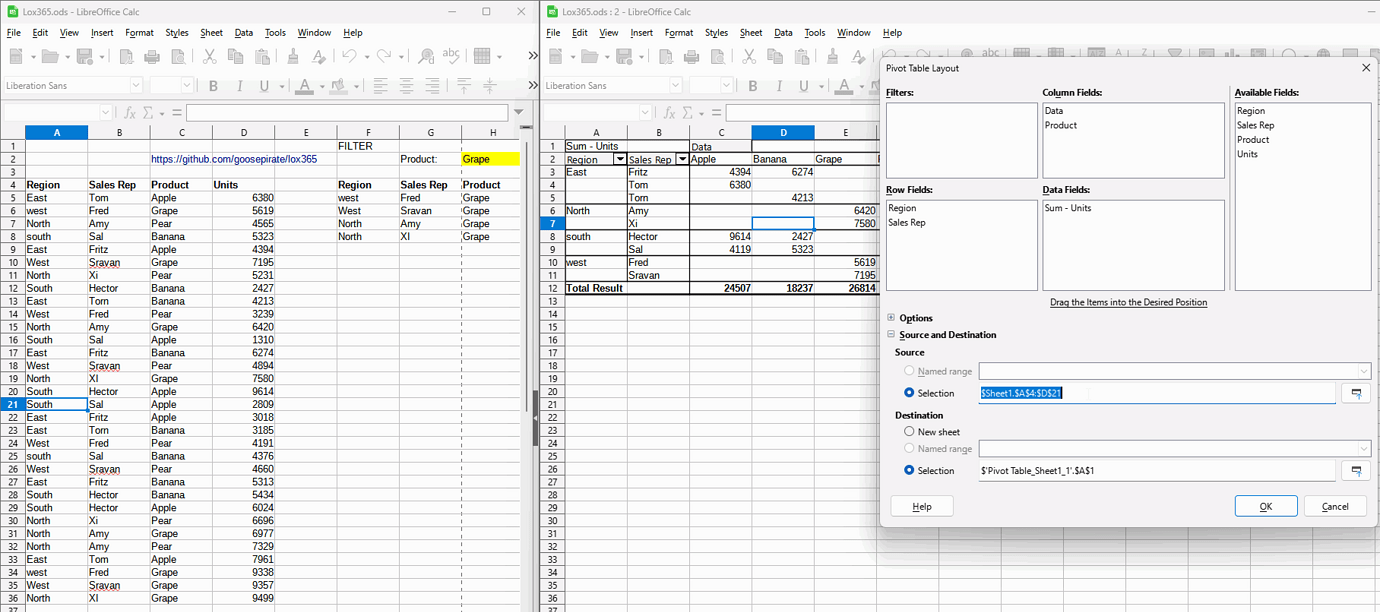Screen dimensions: 1380x612
Task: Open the Sheet menu in the second window
Action: (x=751, y=32)
